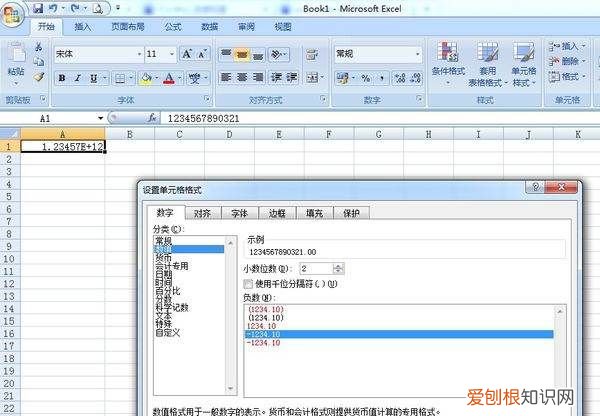
Task: Click the Save icon in quick access toolbar
Action: click(35, 7)
